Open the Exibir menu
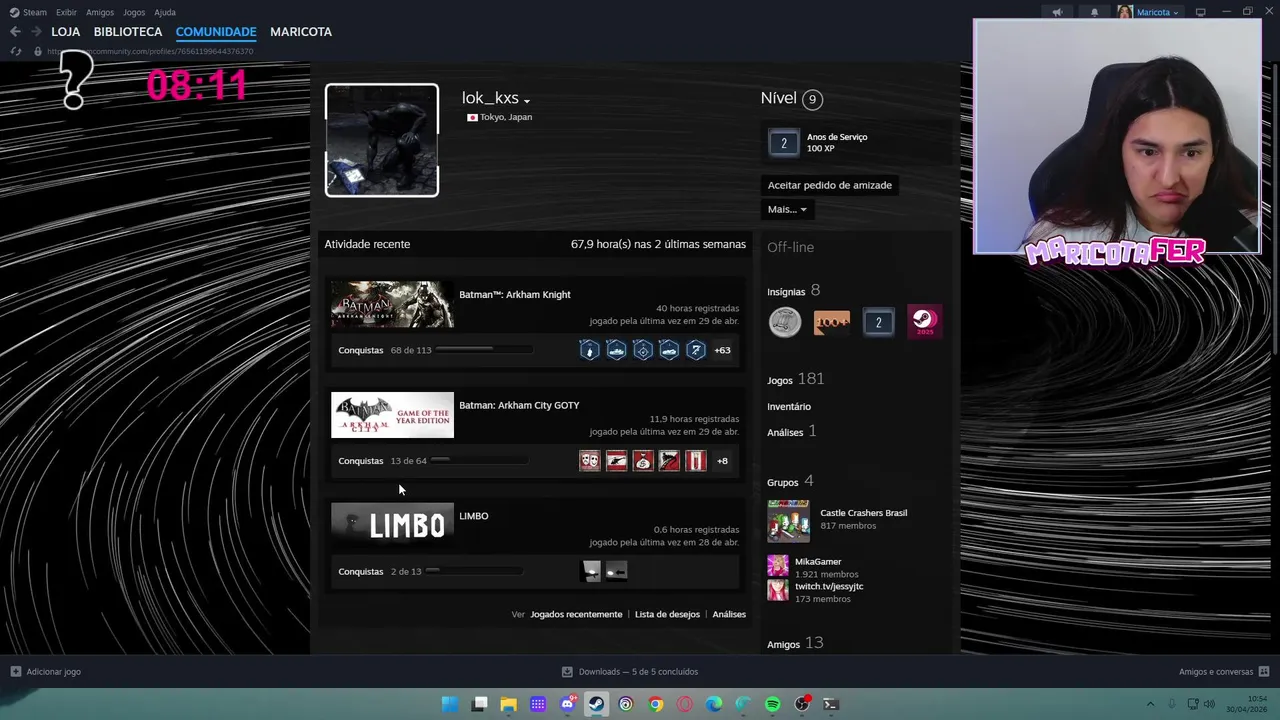 coord(66,12)
